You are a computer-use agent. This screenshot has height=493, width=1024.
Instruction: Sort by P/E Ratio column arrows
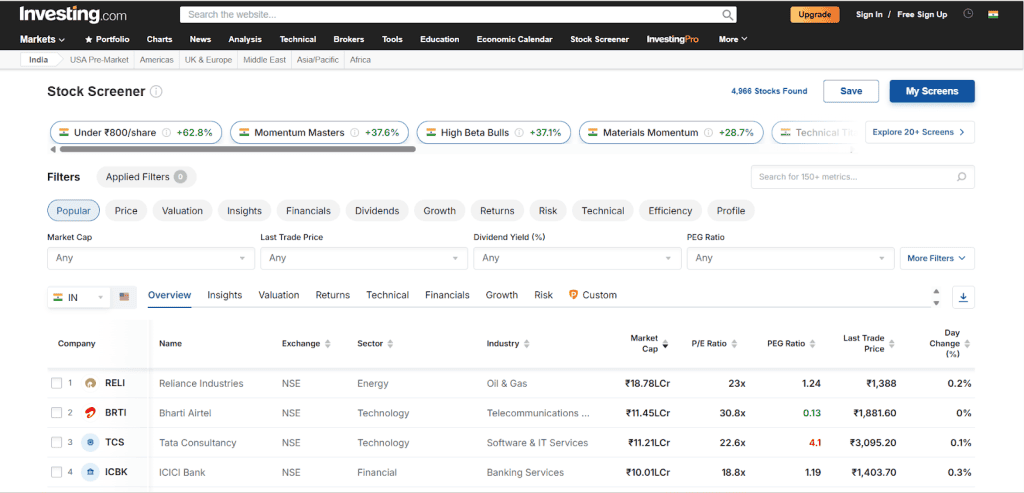click(734, 343)
